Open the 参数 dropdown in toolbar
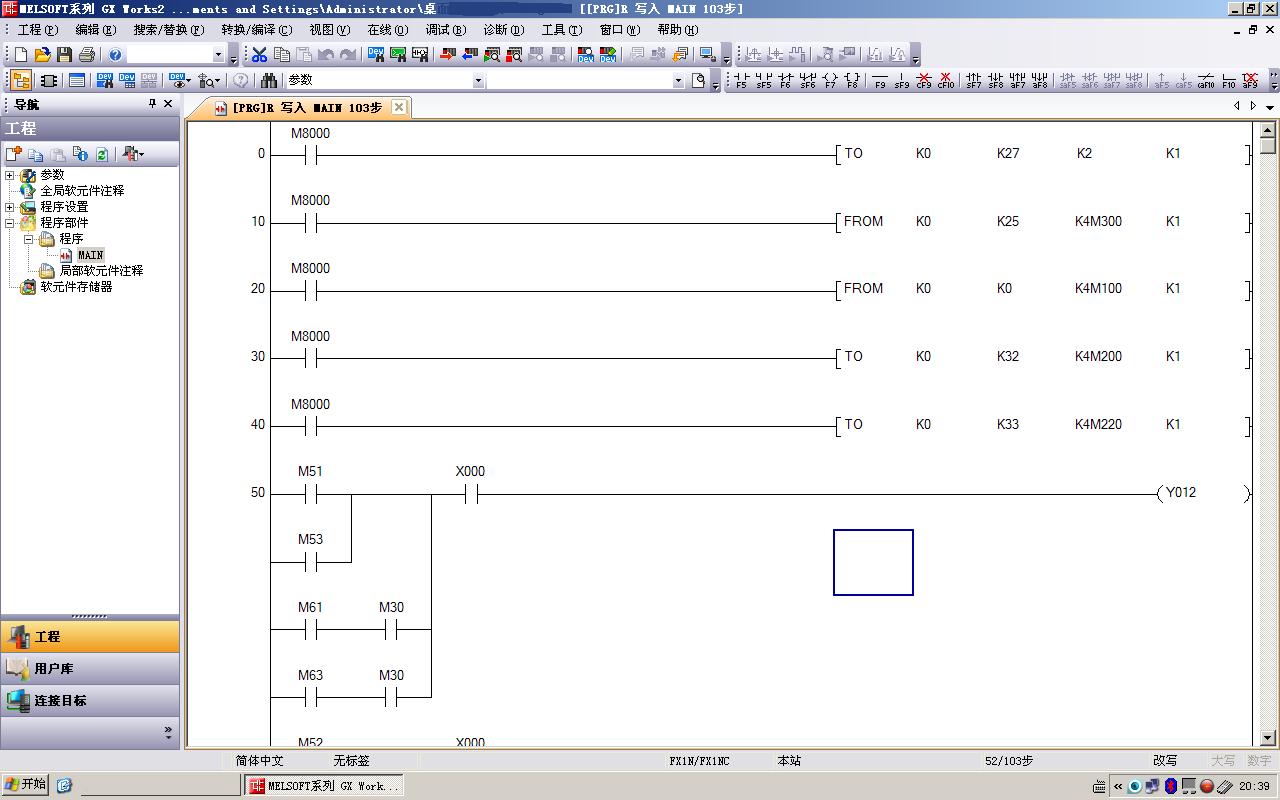 click(478, 81)
